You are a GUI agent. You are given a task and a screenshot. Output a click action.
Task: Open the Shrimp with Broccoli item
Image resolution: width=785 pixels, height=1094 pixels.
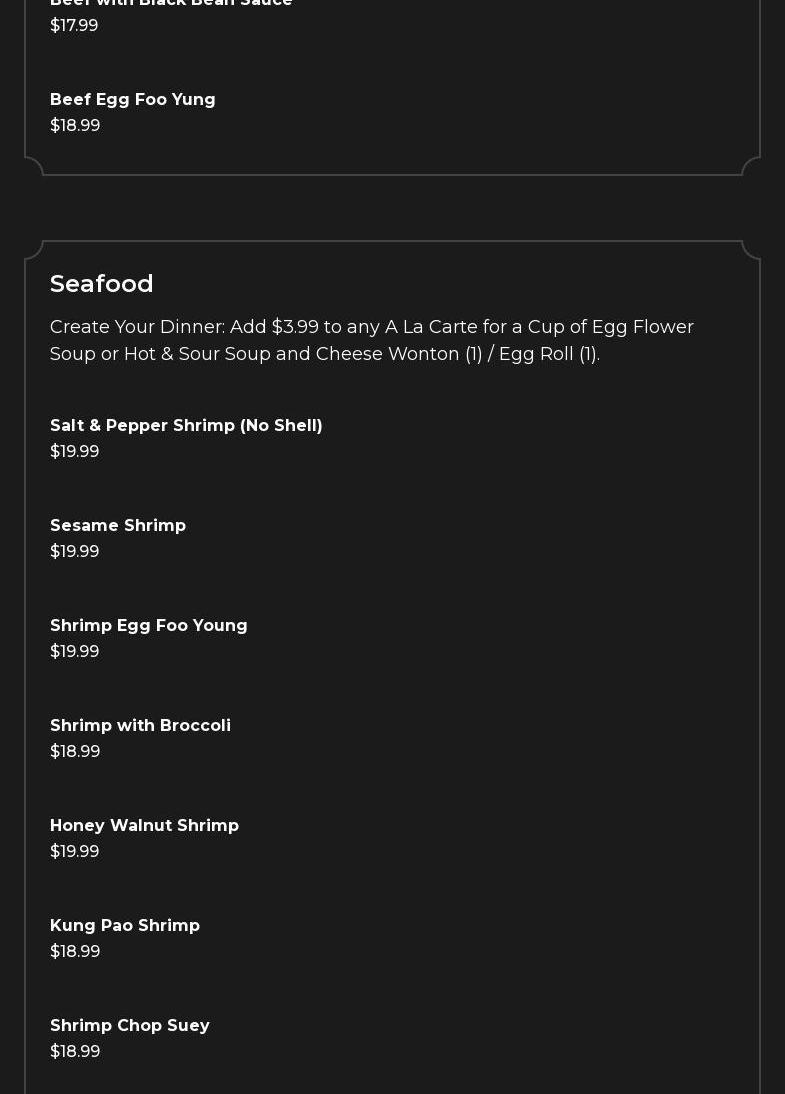140,725
